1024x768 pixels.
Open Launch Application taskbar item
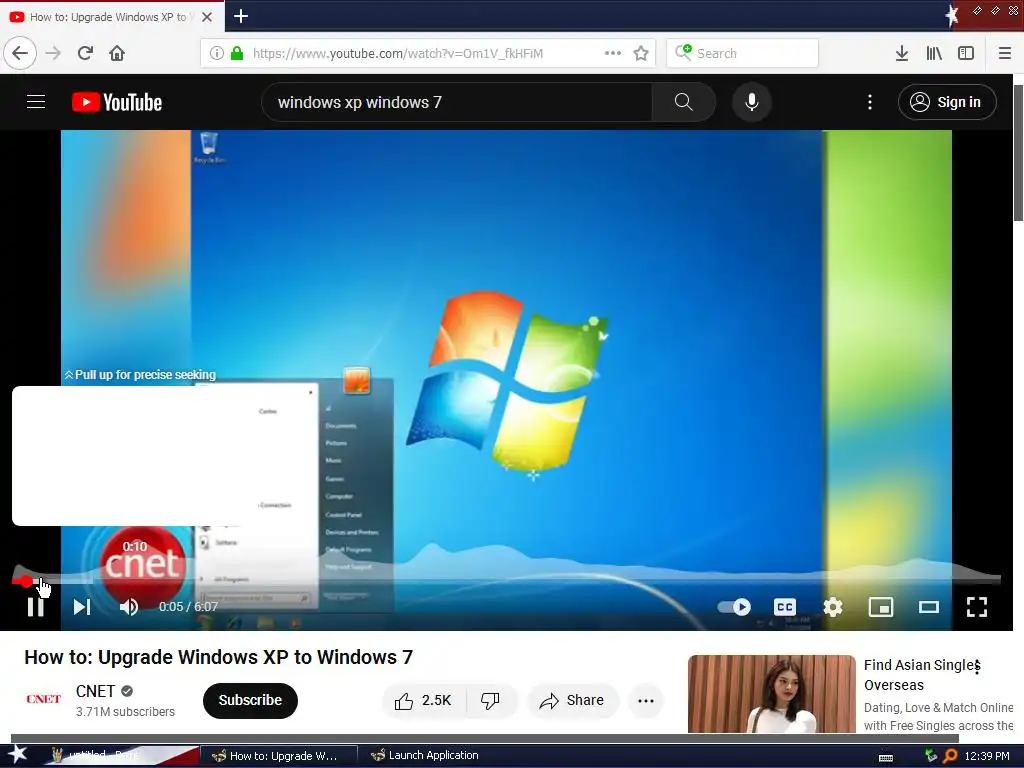(x=428, y=756)
